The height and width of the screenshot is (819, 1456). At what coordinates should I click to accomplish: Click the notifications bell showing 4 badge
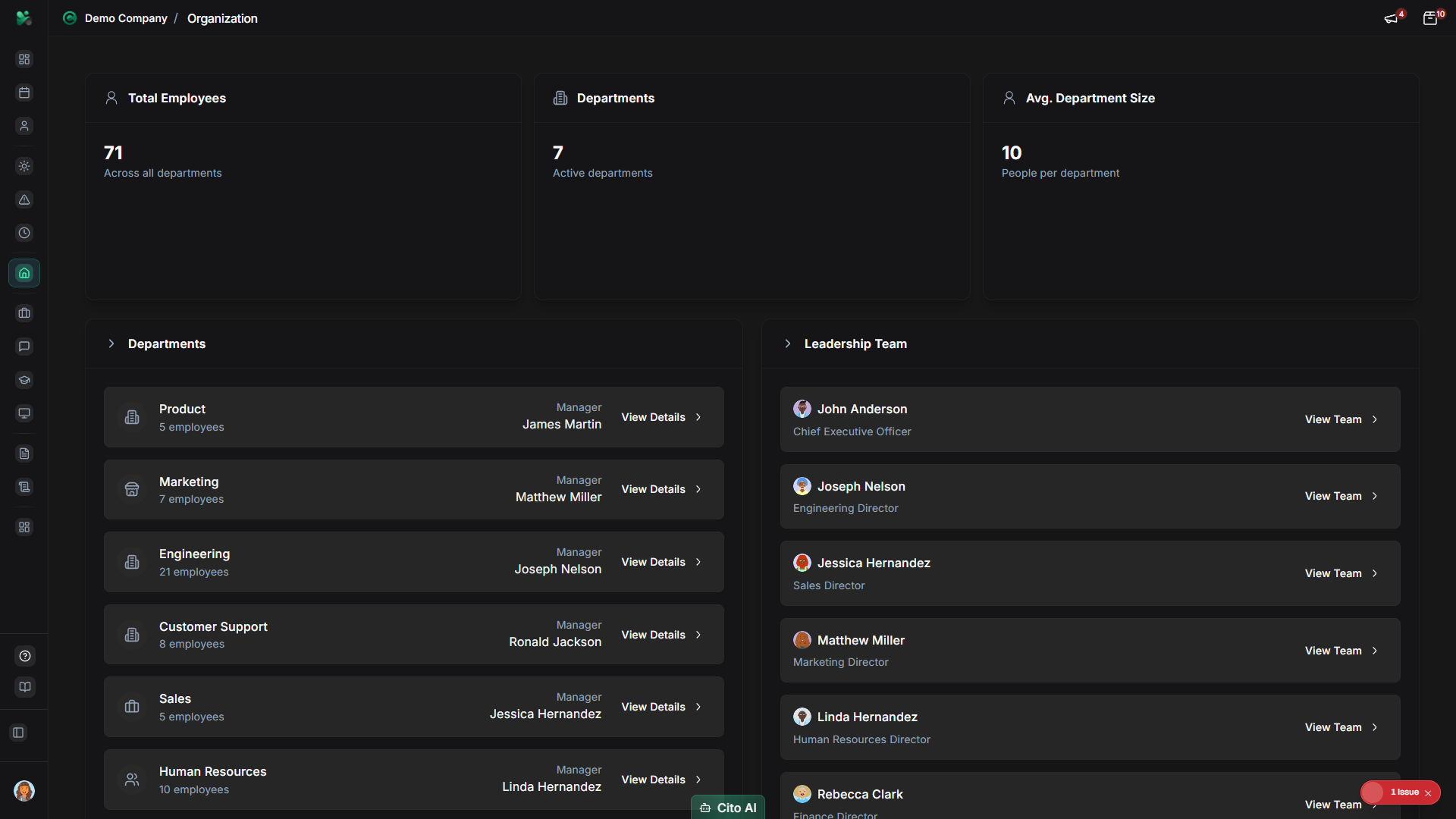[x=1392, y=17]
